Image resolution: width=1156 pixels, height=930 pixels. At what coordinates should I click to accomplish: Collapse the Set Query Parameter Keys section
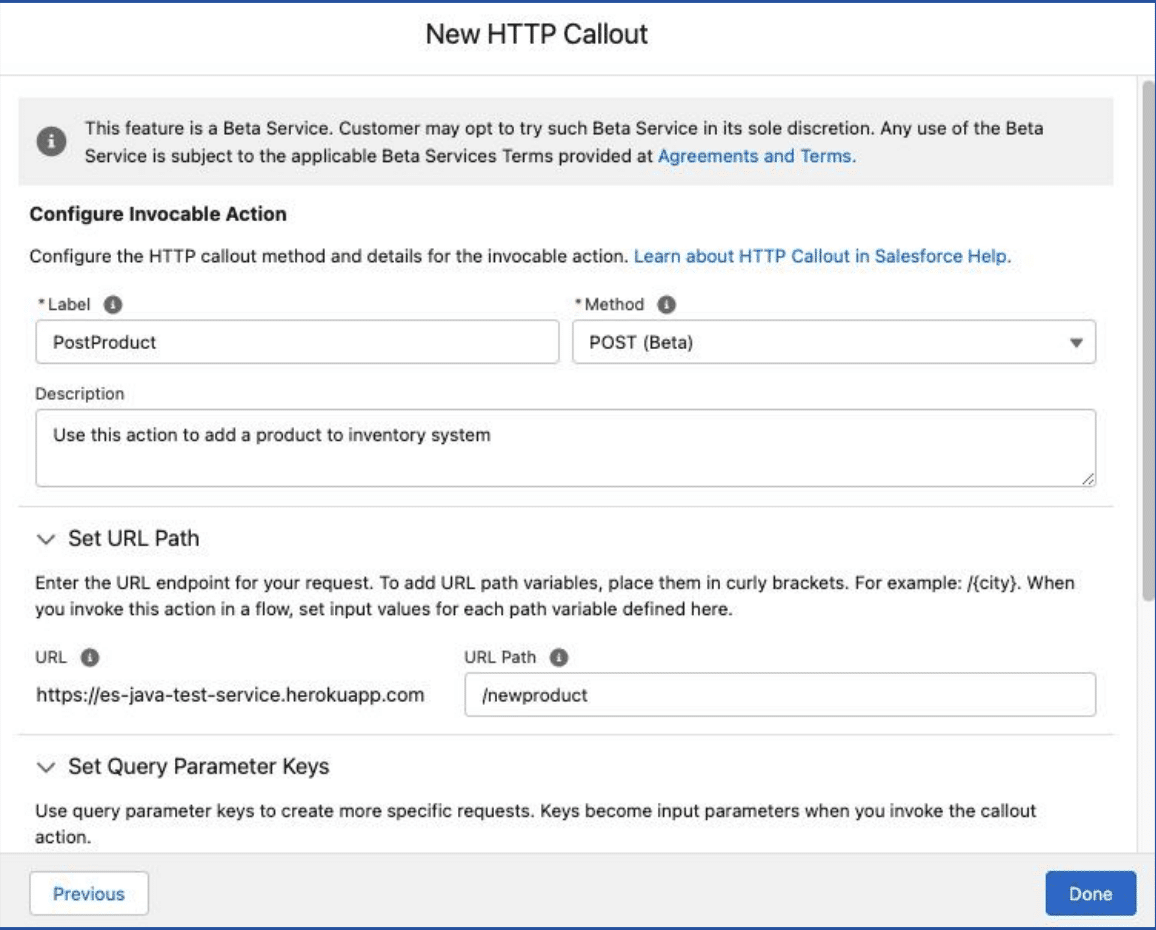click(x=45, y=767)
